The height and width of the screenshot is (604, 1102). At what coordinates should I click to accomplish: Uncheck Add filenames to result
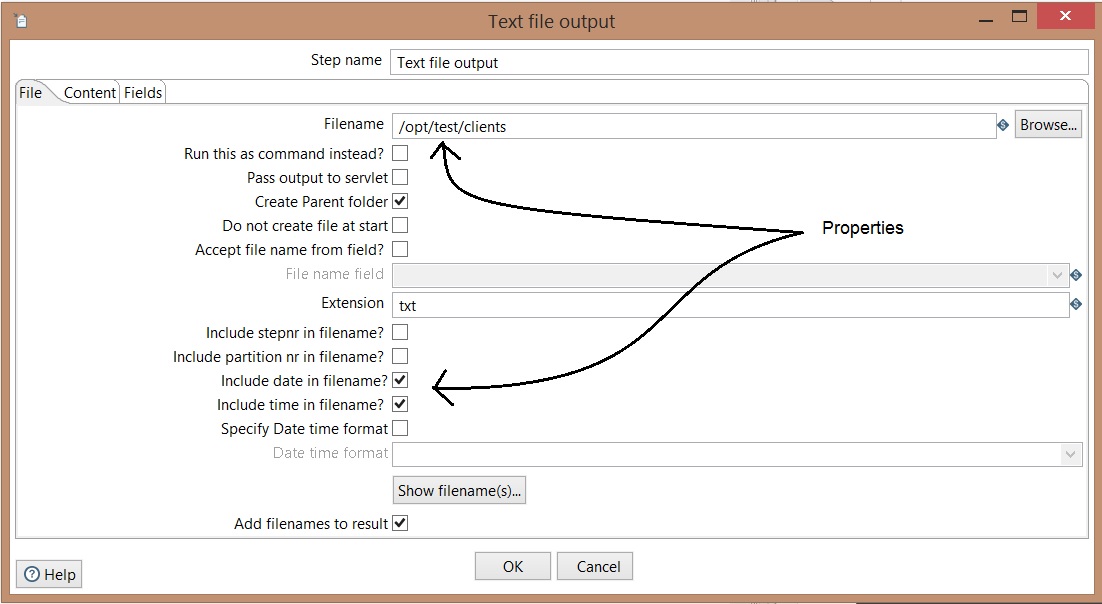(x=400, y=523)
